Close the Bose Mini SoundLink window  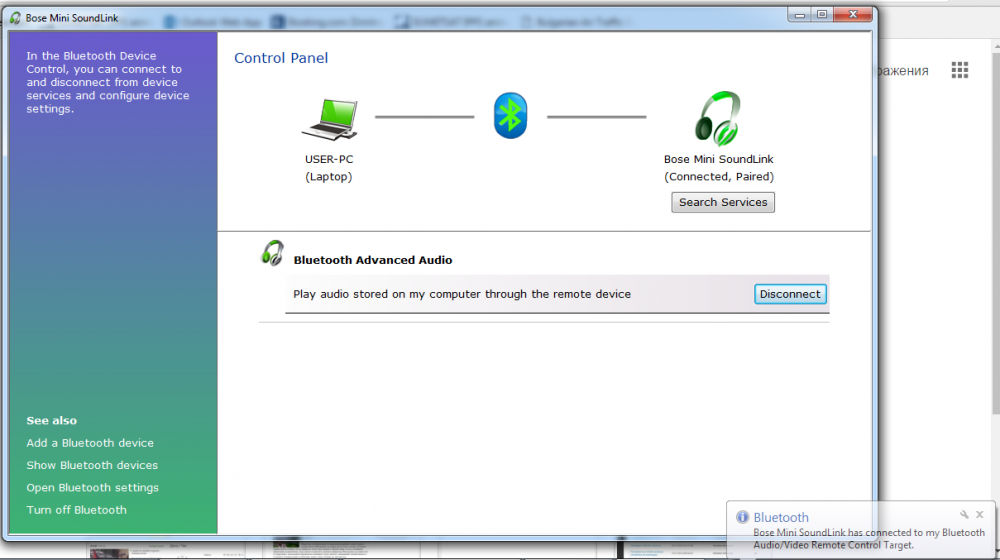pyautogui.click(x=853, y=15)
